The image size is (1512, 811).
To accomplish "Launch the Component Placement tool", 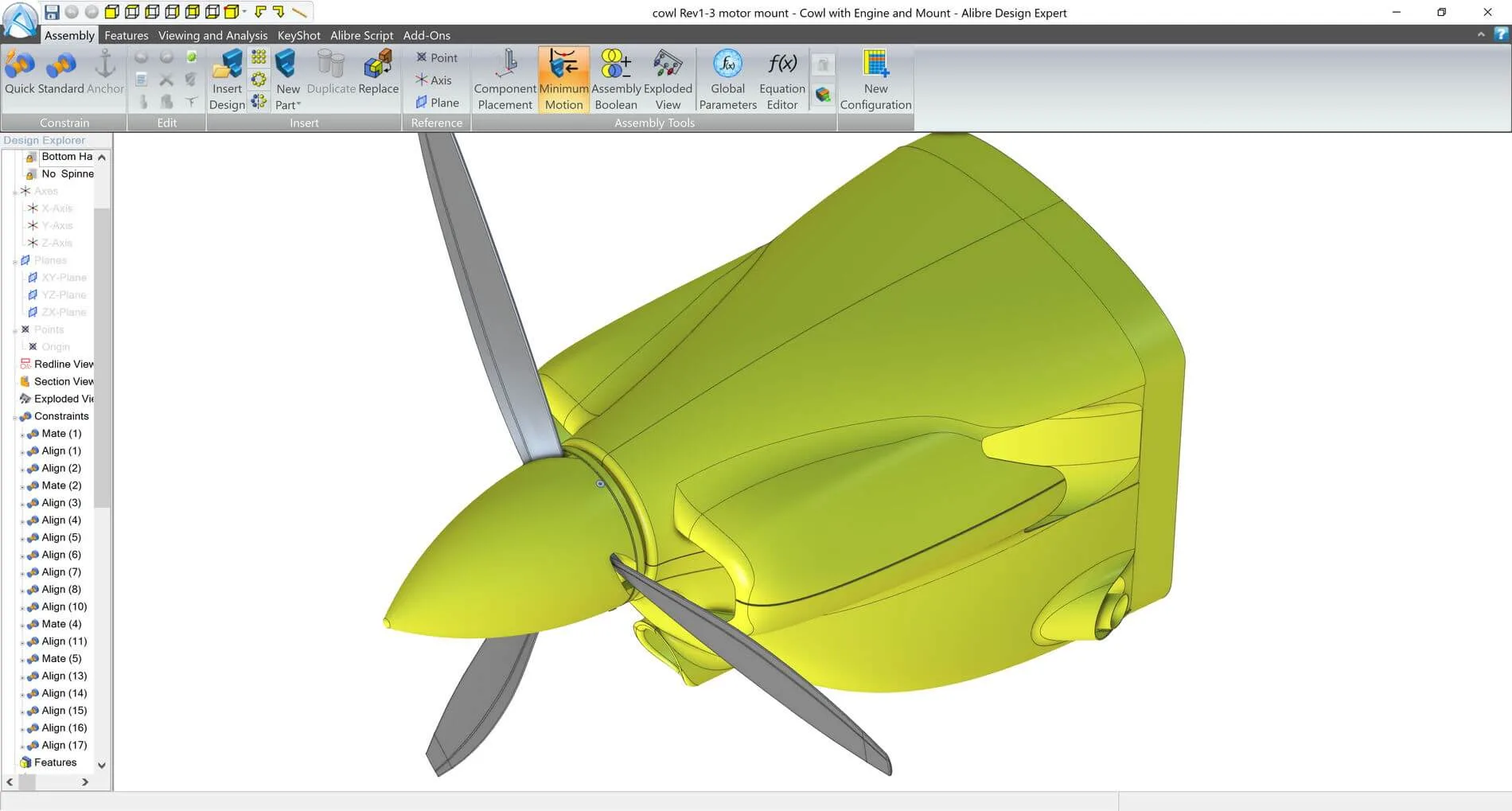I will [505, 80].
